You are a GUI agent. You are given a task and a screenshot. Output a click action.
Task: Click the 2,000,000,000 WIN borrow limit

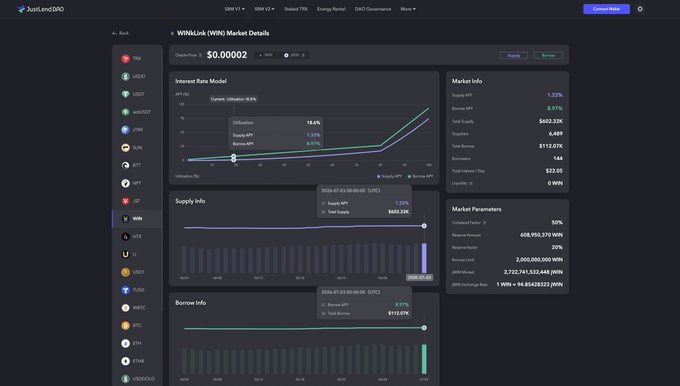[539, 259]
